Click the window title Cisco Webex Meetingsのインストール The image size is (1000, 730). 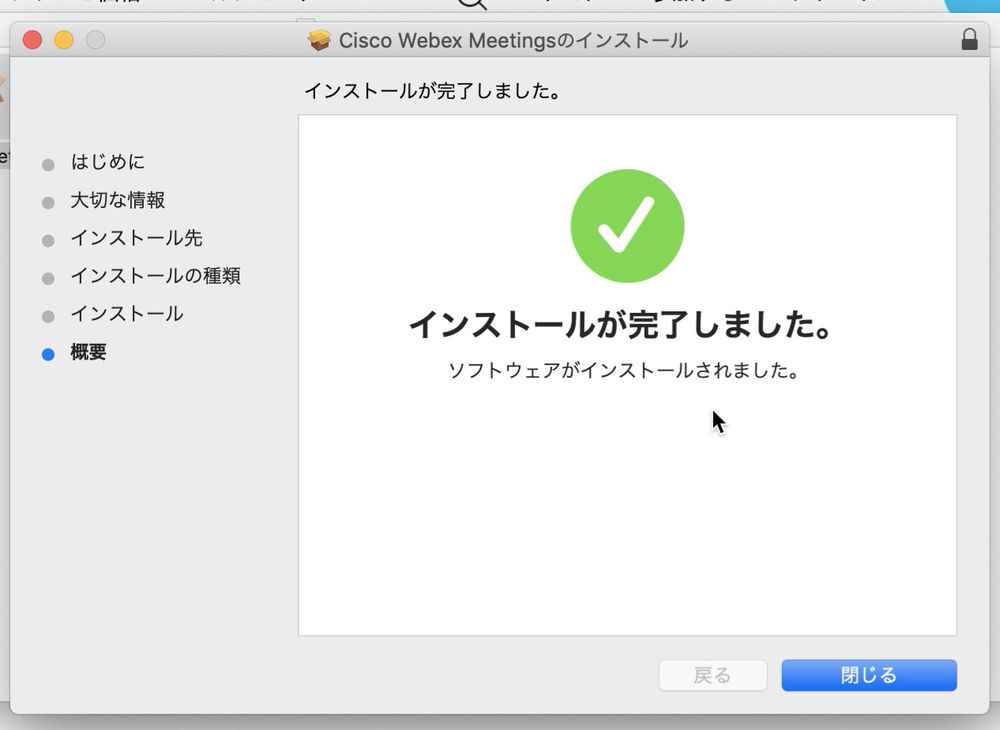513,40
